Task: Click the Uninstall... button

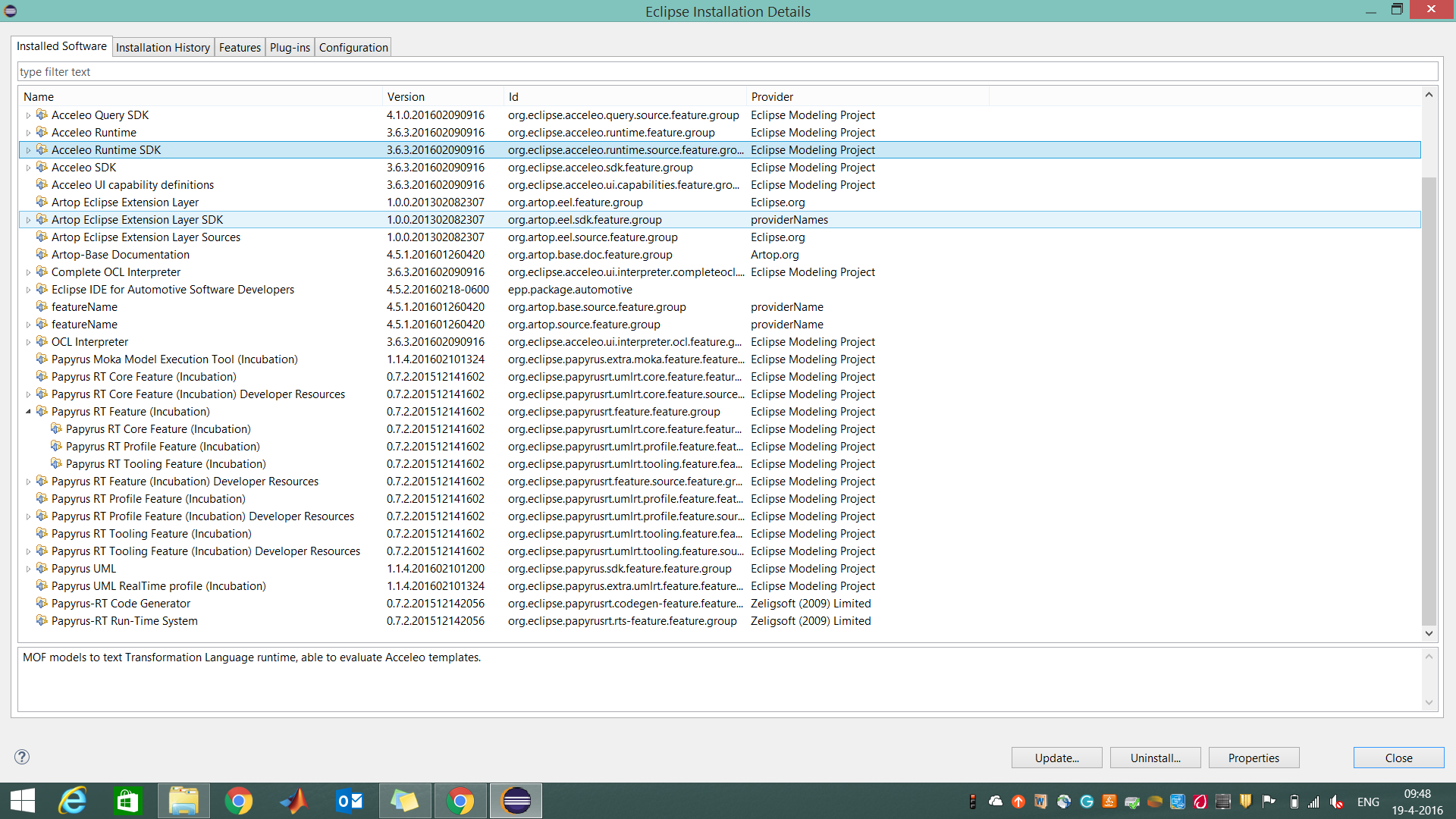Action: pos(1155,758)
